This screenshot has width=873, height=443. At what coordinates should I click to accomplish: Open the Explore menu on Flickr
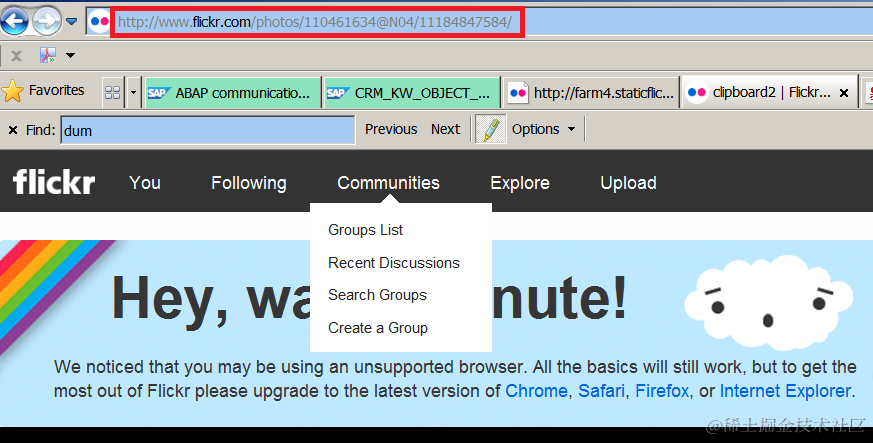pos(520,183)
